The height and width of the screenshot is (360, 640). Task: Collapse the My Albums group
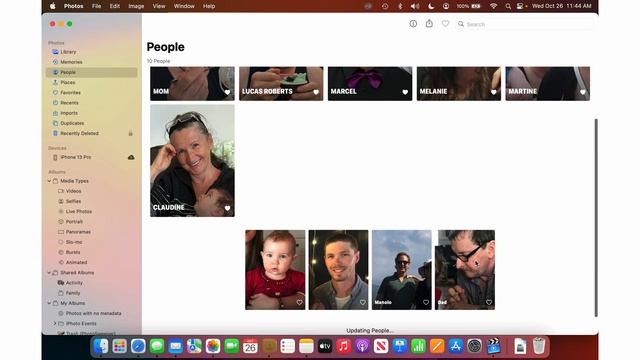click(49, 303)
